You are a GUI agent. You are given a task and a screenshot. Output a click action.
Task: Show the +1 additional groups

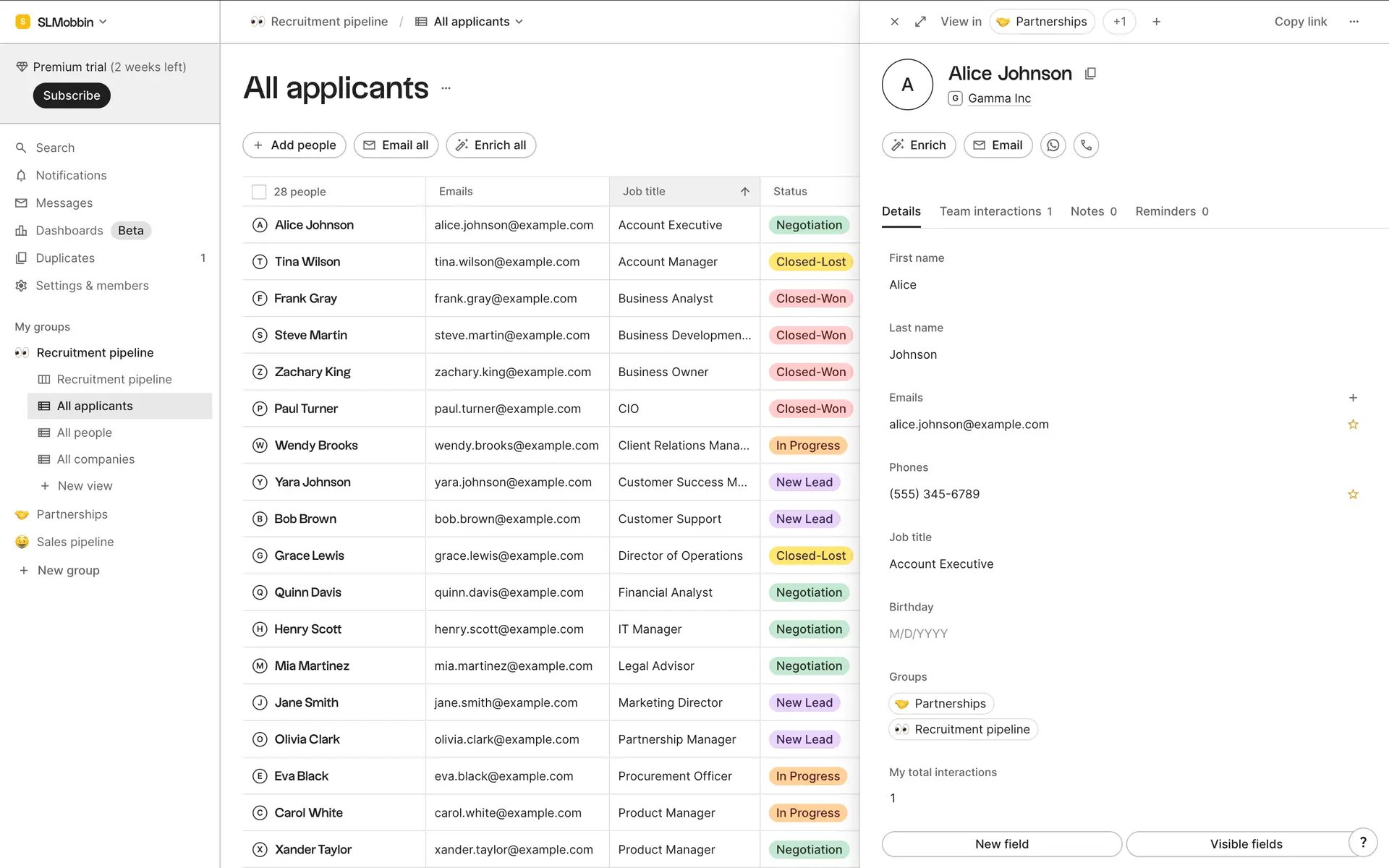coord(1118,22)
